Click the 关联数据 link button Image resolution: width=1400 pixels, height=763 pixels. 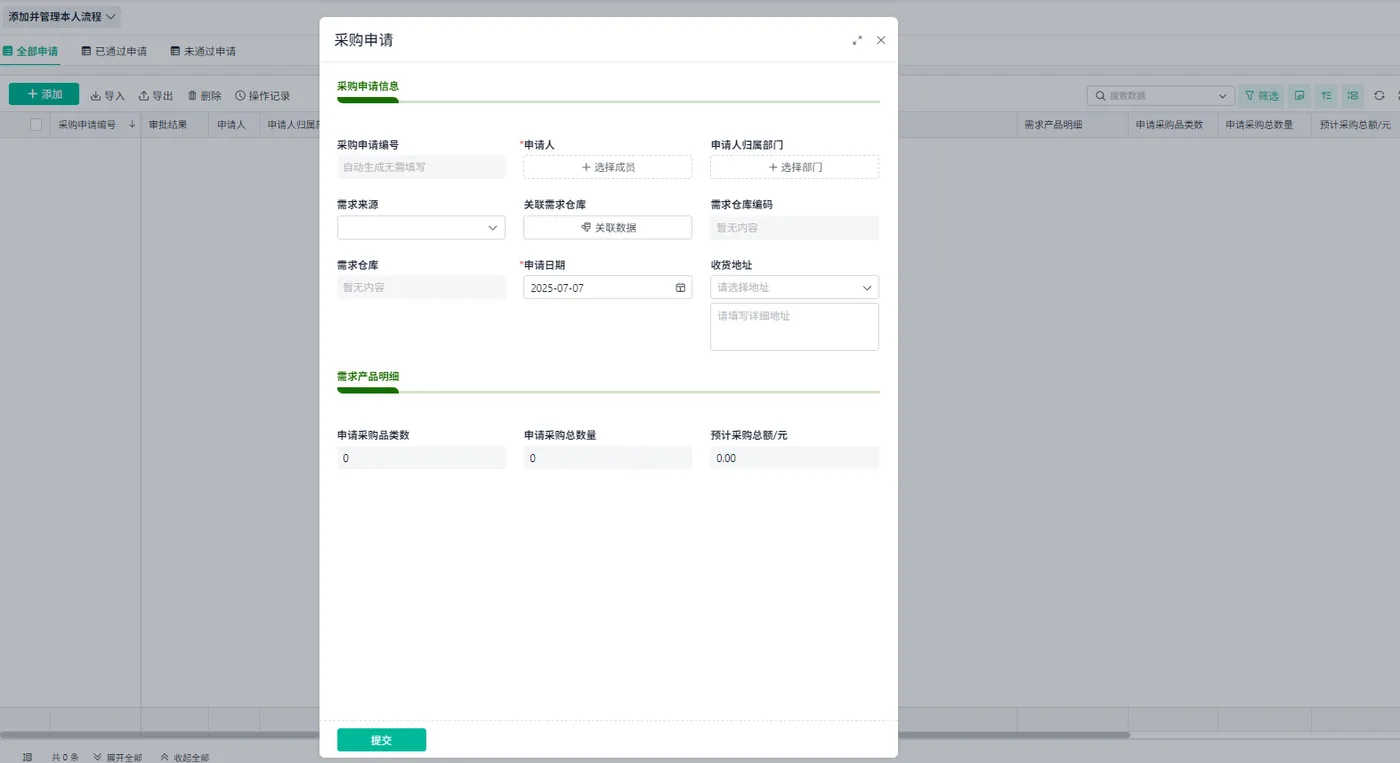tap(608, 227)
